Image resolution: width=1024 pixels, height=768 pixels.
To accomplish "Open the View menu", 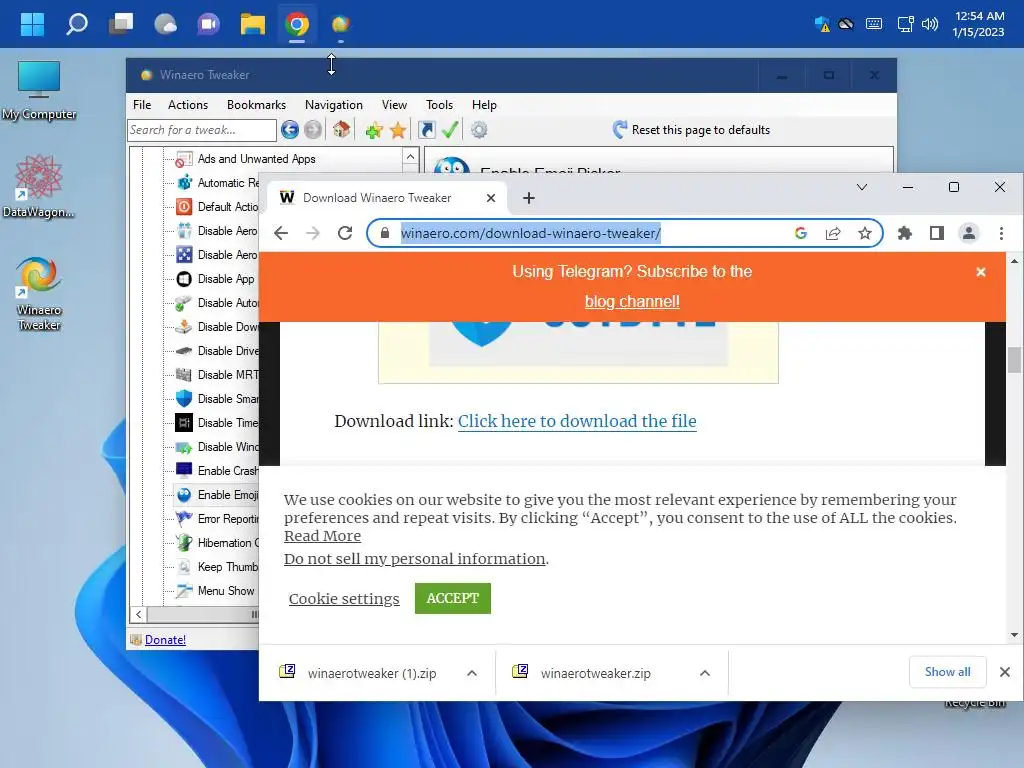I will point(394,104).
